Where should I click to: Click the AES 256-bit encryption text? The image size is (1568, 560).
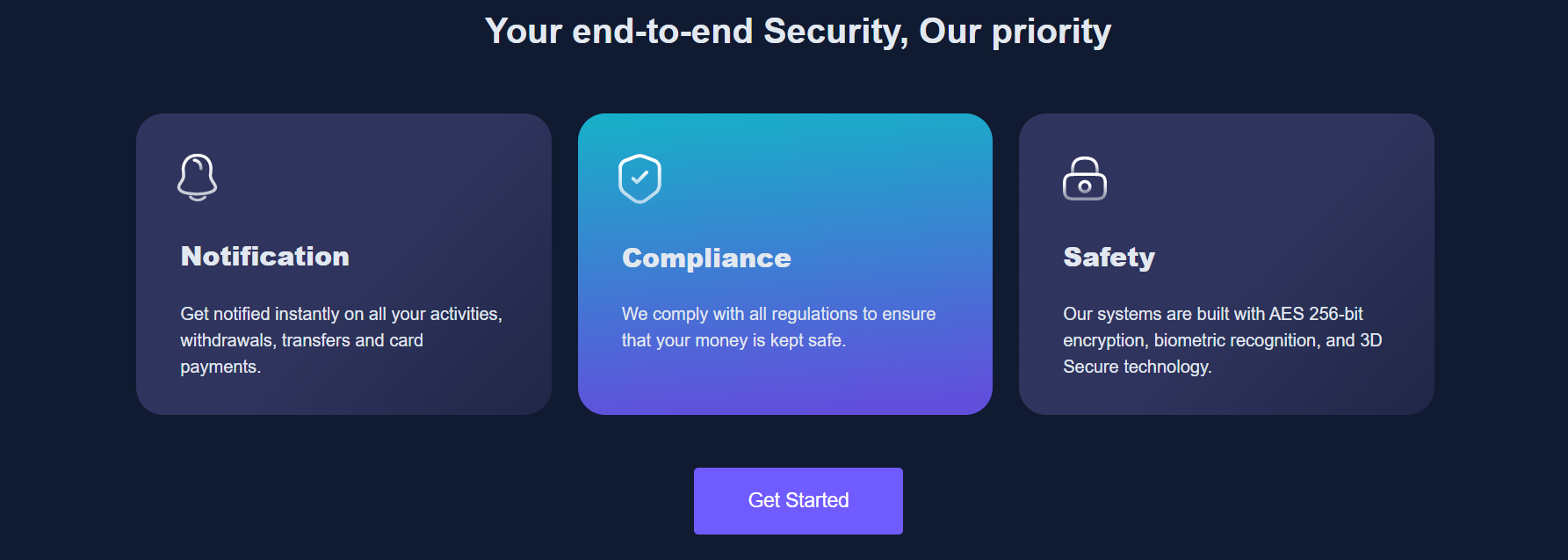click(1223, 340)
